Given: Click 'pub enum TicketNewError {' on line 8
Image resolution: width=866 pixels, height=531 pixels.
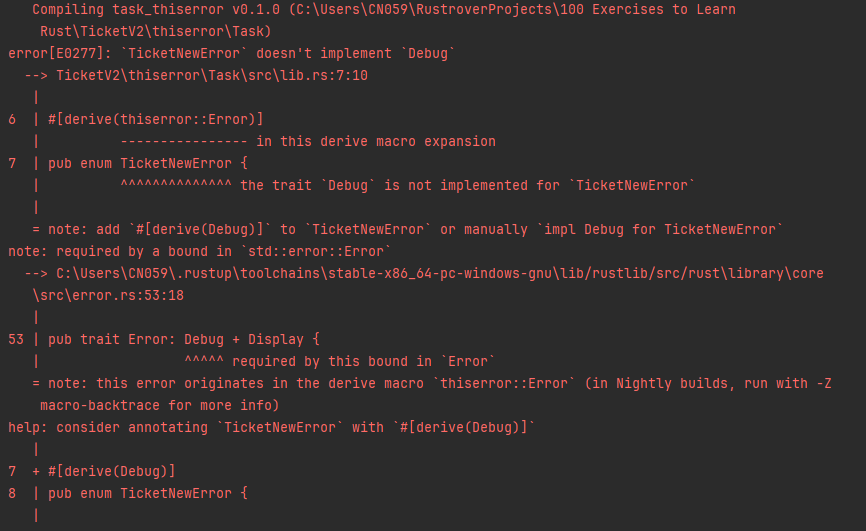Looking at the screenshot, I should click(147, 493).
